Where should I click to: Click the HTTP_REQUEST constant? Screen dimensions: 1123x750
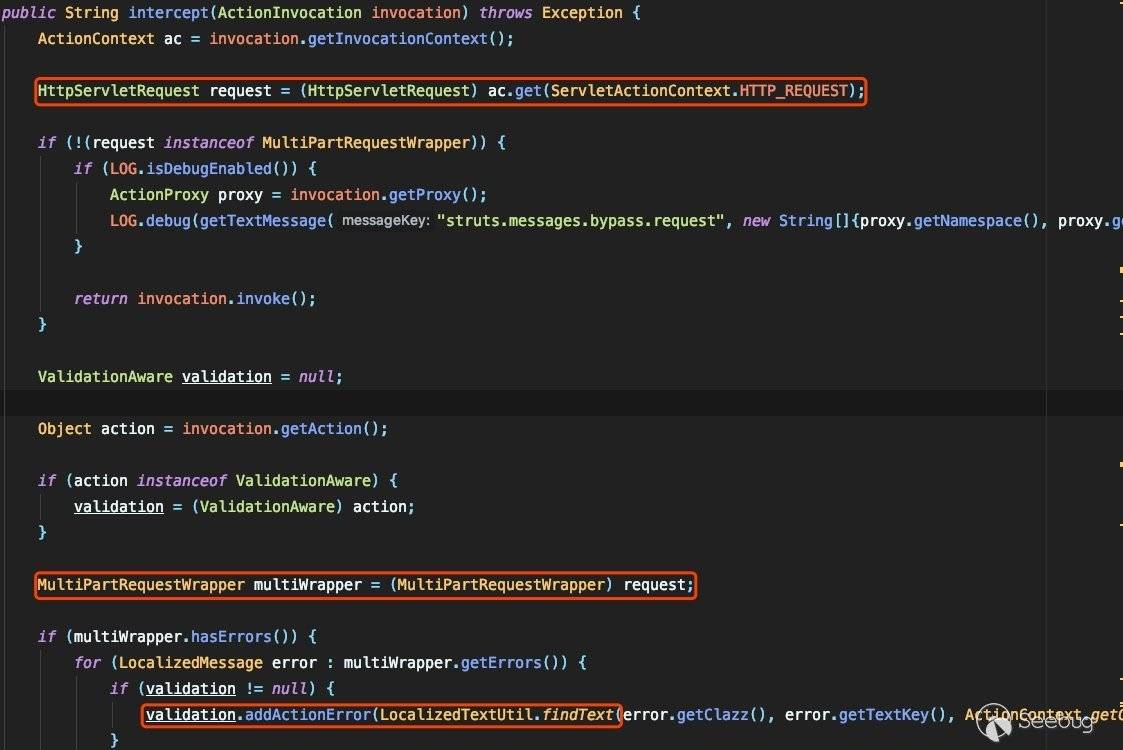point(794,91)
